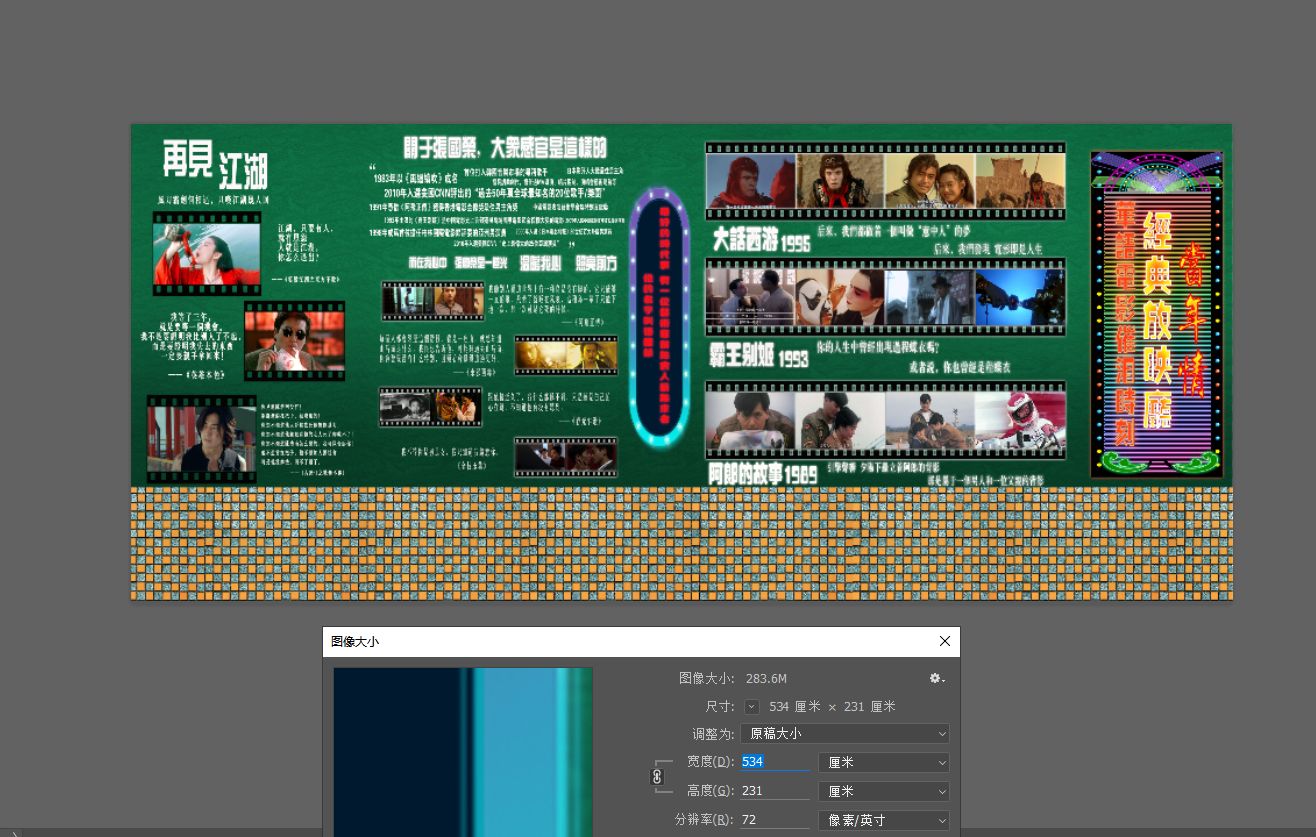Click the 宽度 width field showing 534

(x=775, y=762)
